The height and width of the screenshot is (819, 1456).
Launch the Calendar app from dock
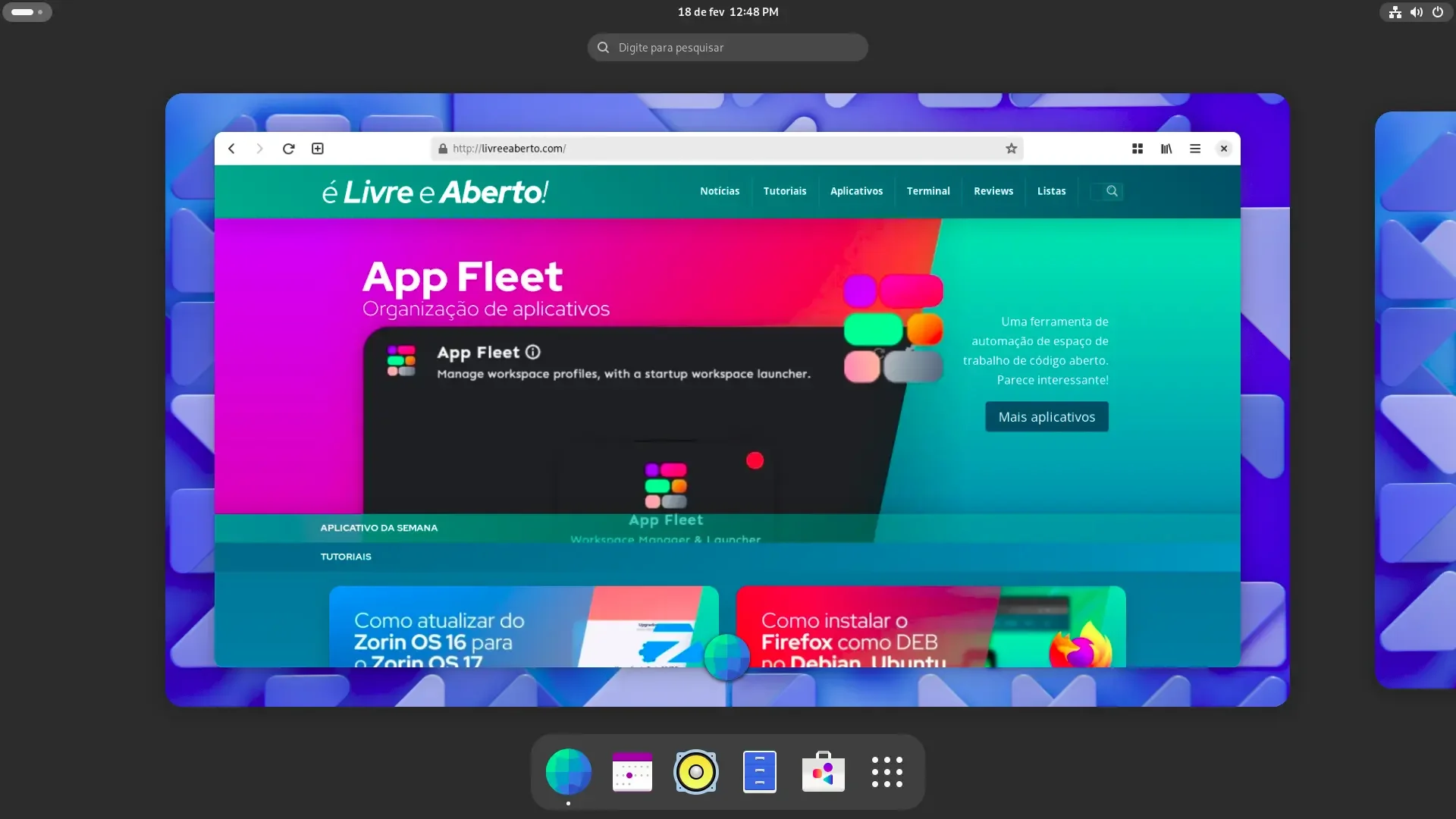(x=632, y=772)
